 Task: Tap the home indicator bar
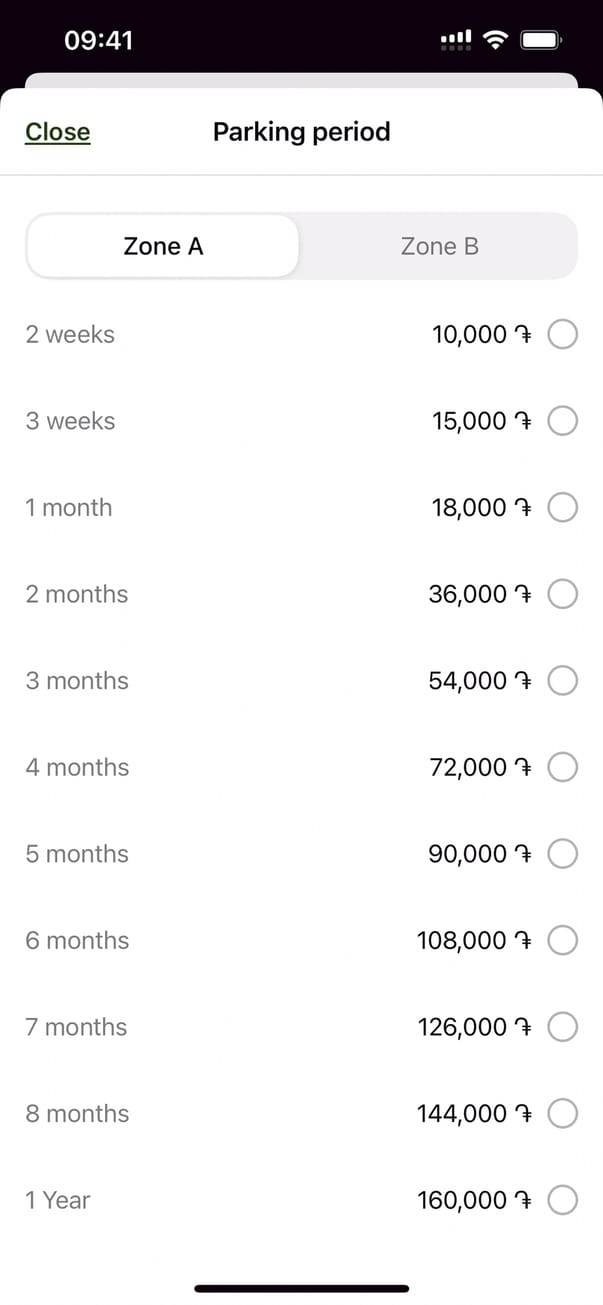click(x=301, y=1288)
